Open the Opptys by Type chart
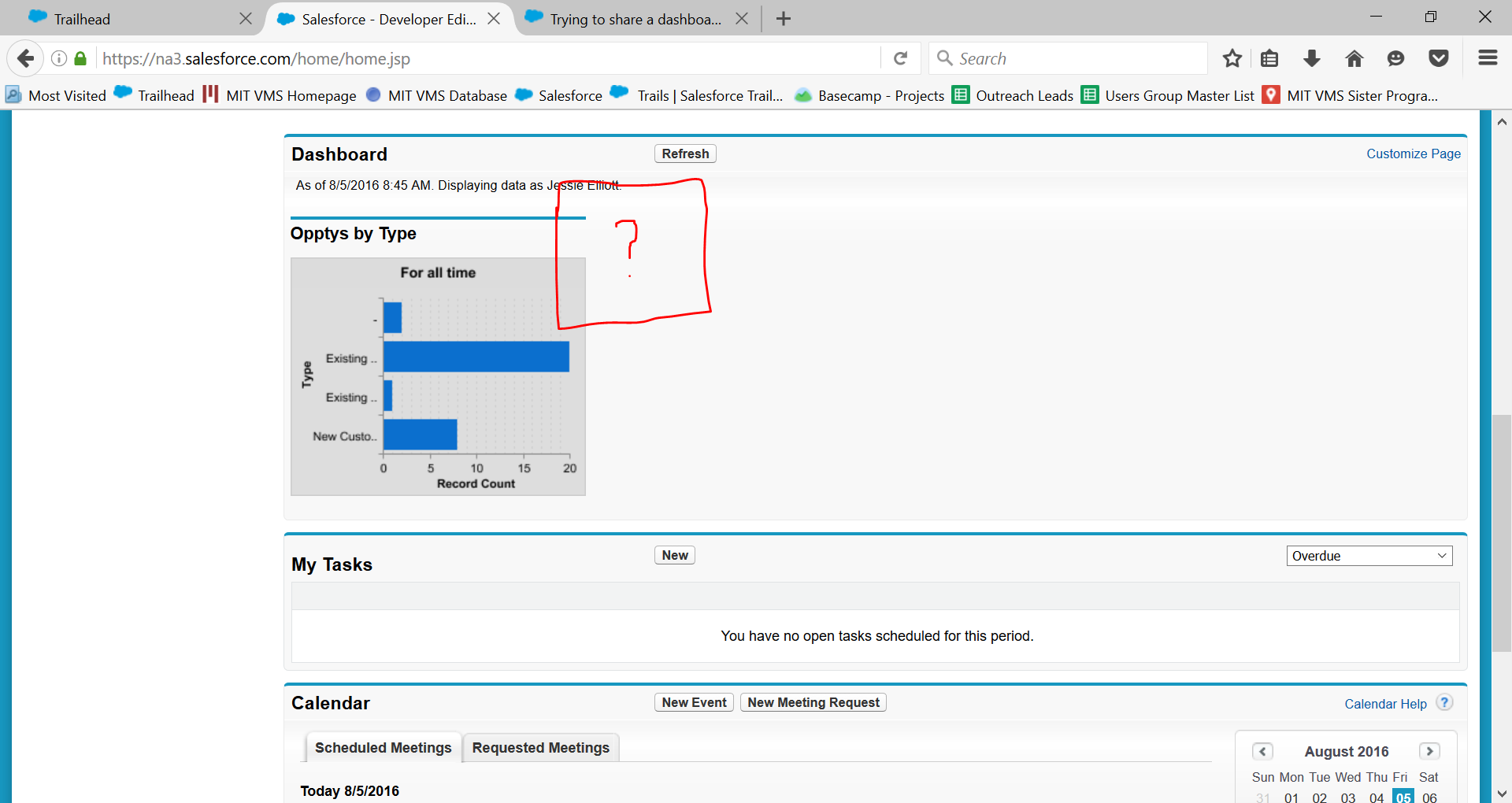This screenshot has height=803, width=1512. click(x=438, y=376)
